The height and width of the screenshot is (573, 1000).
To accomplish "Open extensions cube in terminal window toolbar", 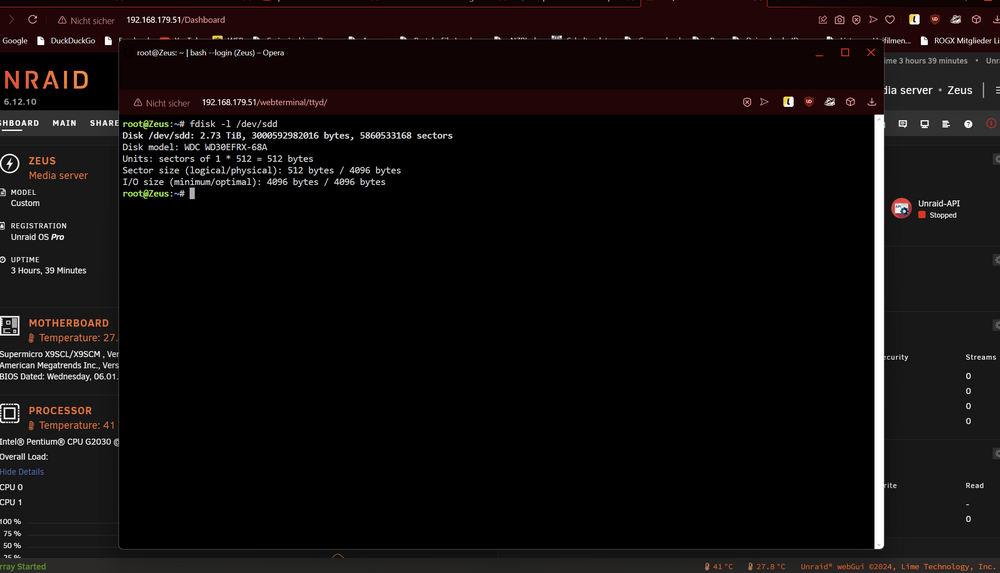I will tap(850, 102).
